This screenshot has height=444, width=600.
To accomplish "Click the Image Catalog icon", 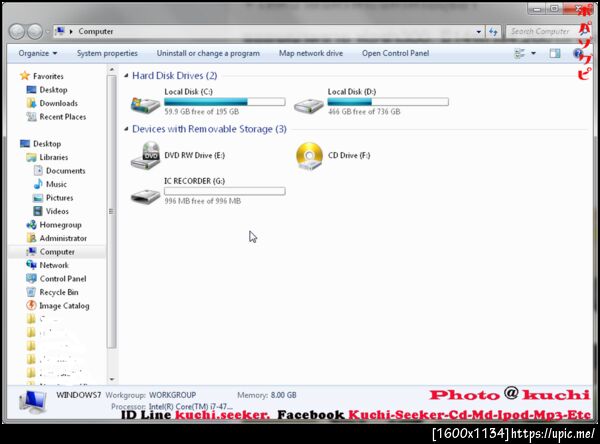I will 31,305.
